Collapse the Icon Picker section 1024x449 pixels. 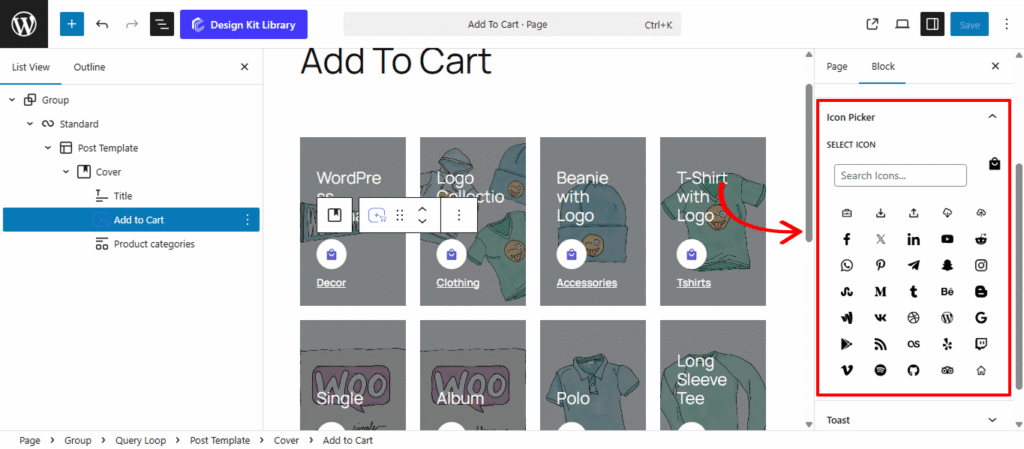[x=992, y=117]
